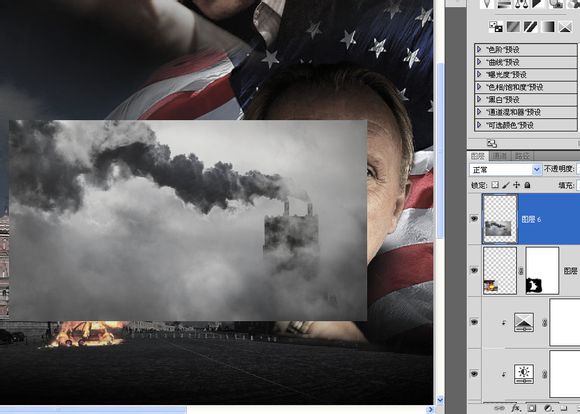
Task: Click the mask link chain on the Gradient Map layer
Action: point(544,323)
